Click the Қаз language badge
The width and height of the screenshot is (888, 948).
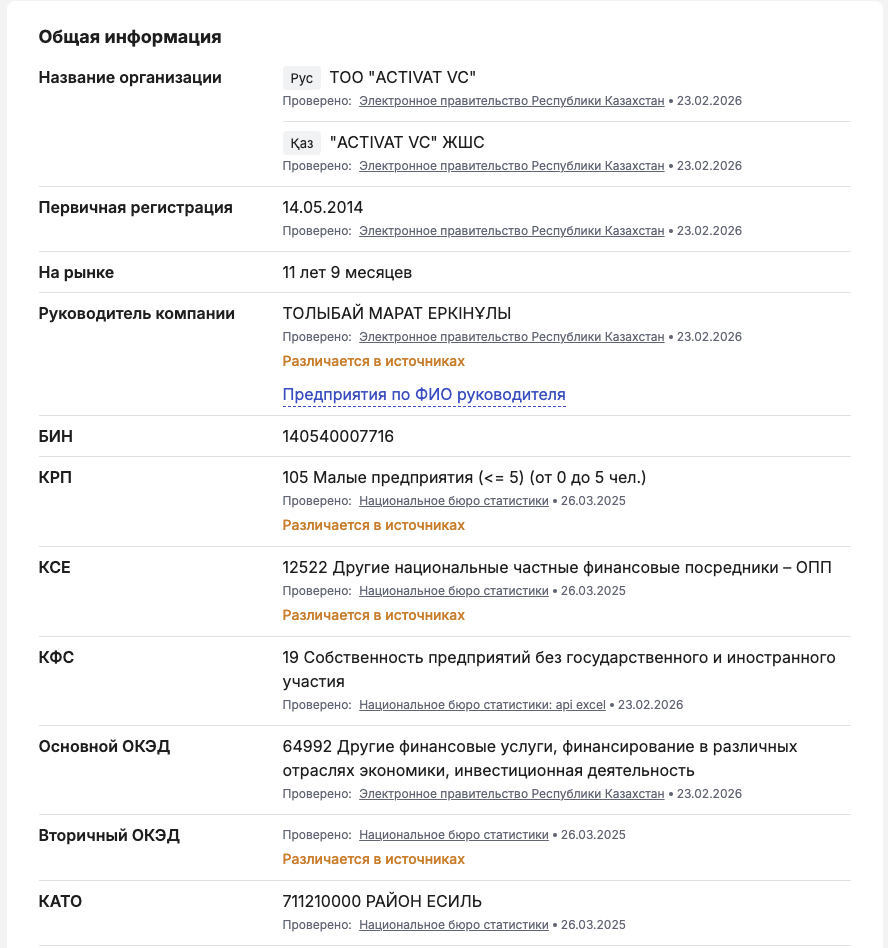point(301,143)
